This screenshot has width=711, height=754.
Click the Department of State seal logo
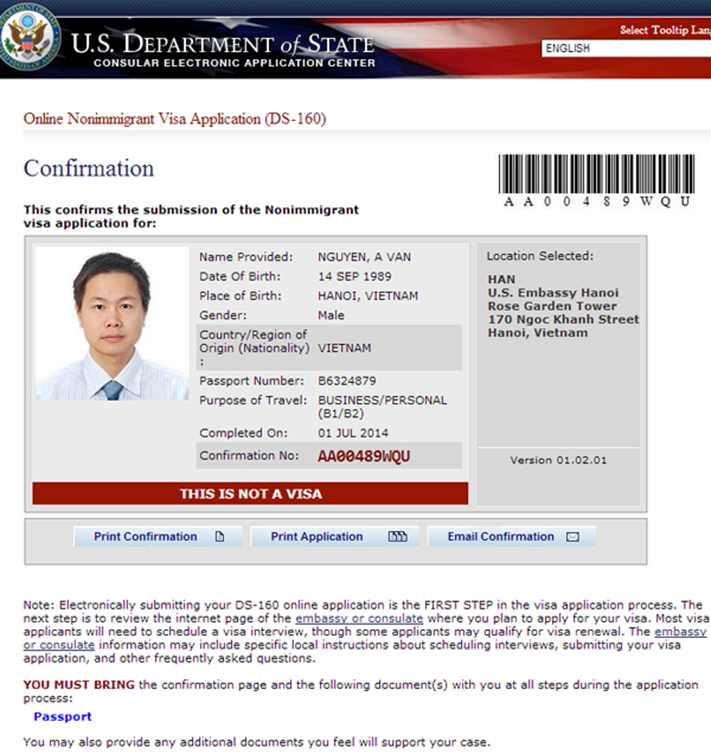point(30,39)
